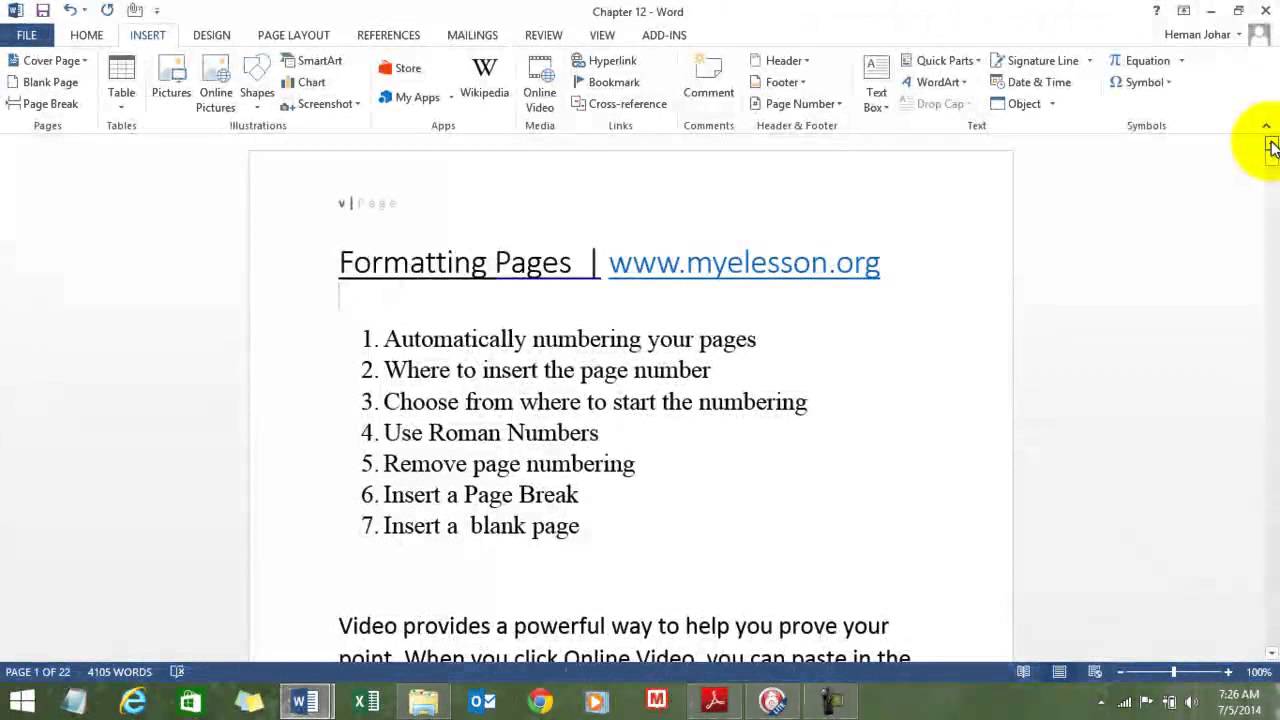Click the zoom out minus button
The width and height of the screenshot is (1280, 720).
pos(1120,672)
